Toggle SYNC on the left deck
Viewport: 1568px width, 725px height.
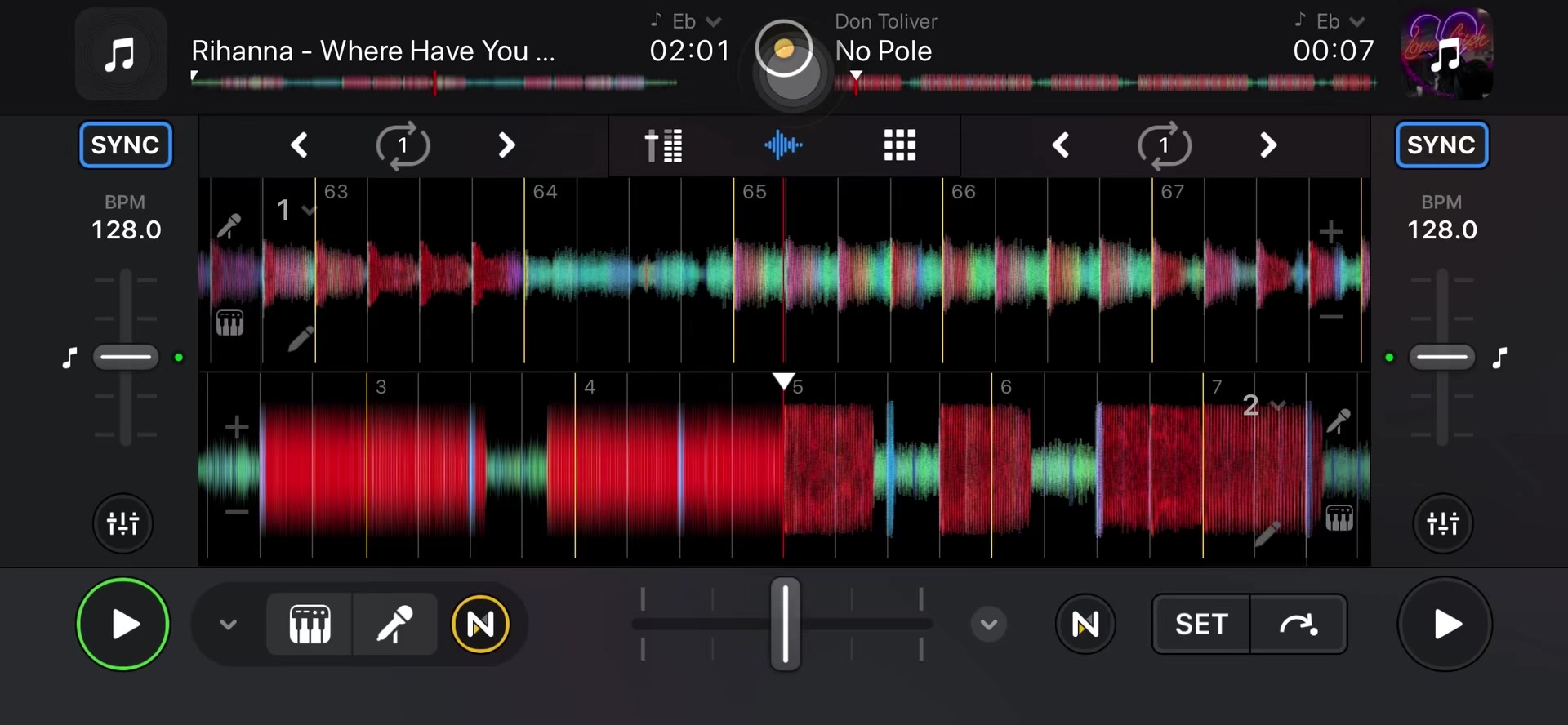click(x=125, y=145)
